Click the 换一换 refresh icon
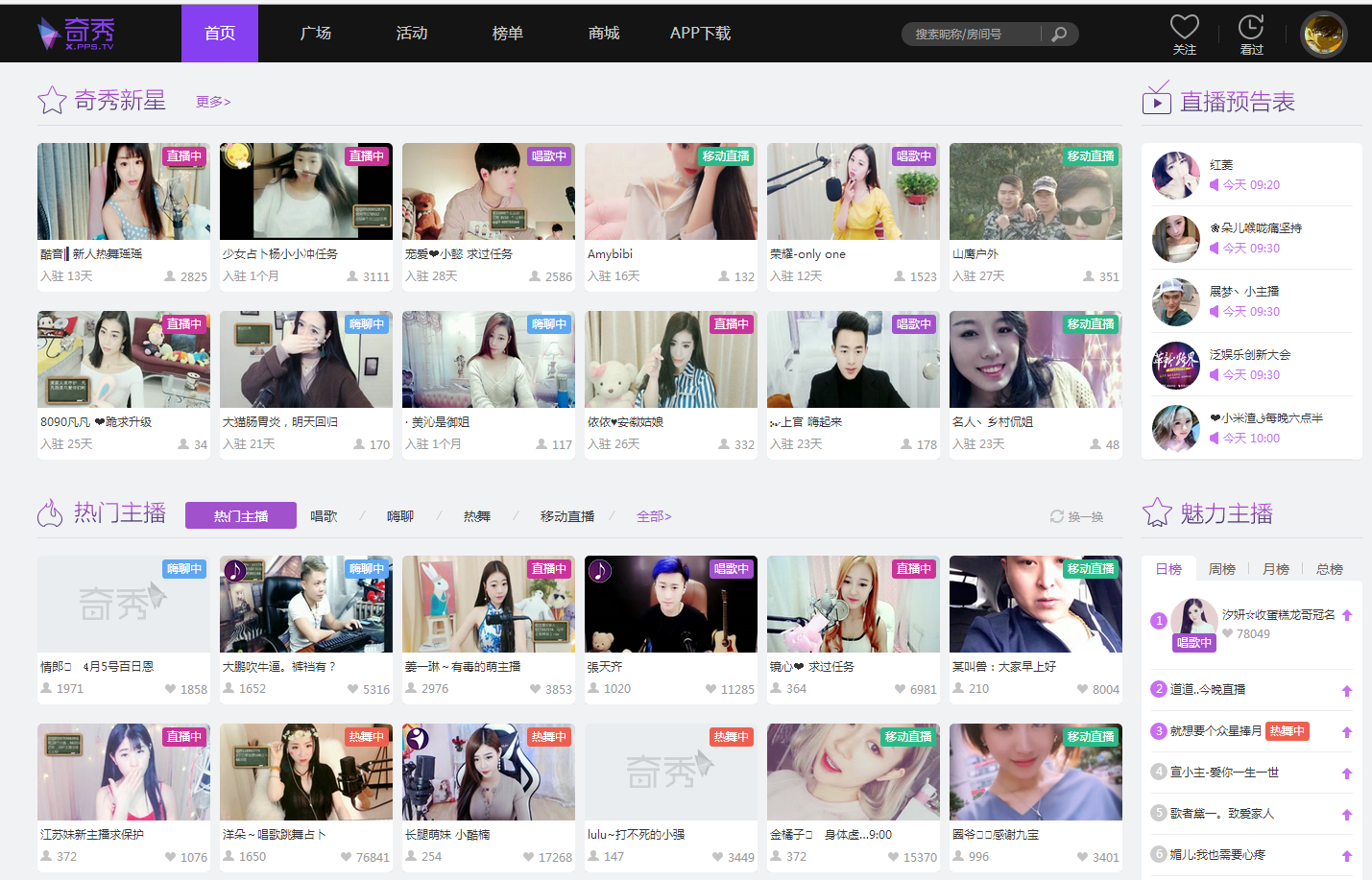Screen dimensions: 1372x880 1057,516
